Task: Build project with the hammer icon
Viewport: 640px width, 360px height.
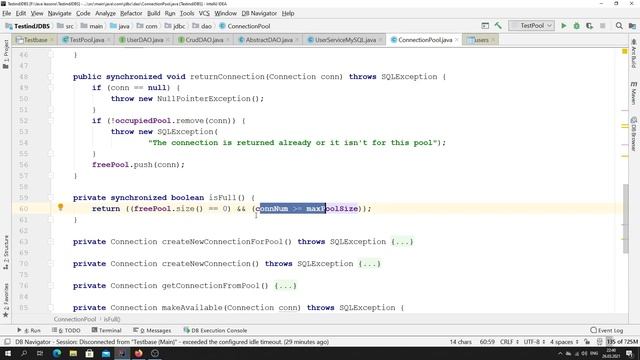Action: click(x=498, y=26)
